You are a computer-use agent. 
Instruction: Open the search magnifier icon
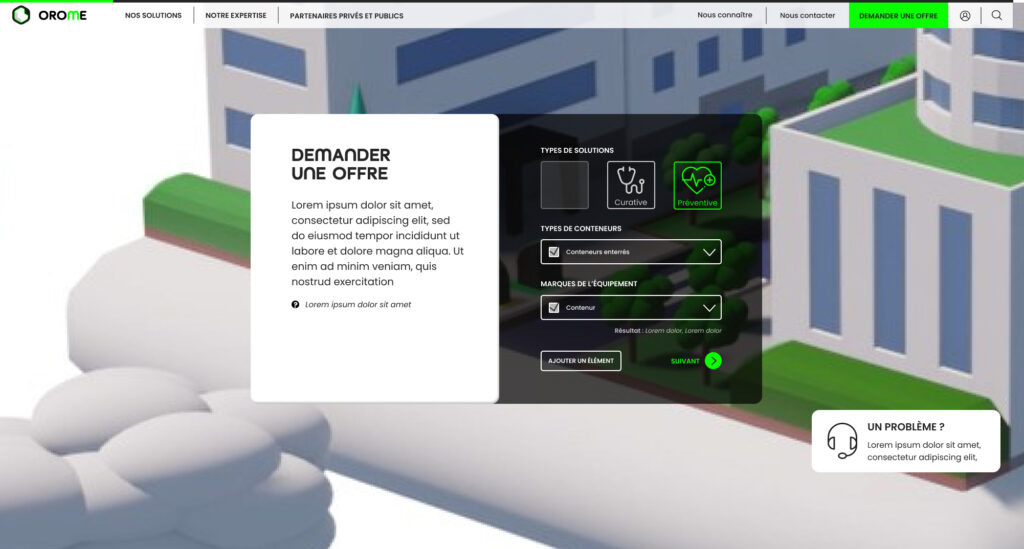coord(997,15)
